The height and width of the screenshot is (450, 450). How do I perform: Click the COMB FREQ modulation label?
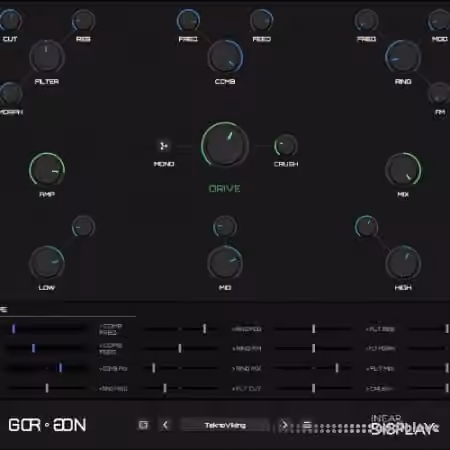click(x=111, y=329)
